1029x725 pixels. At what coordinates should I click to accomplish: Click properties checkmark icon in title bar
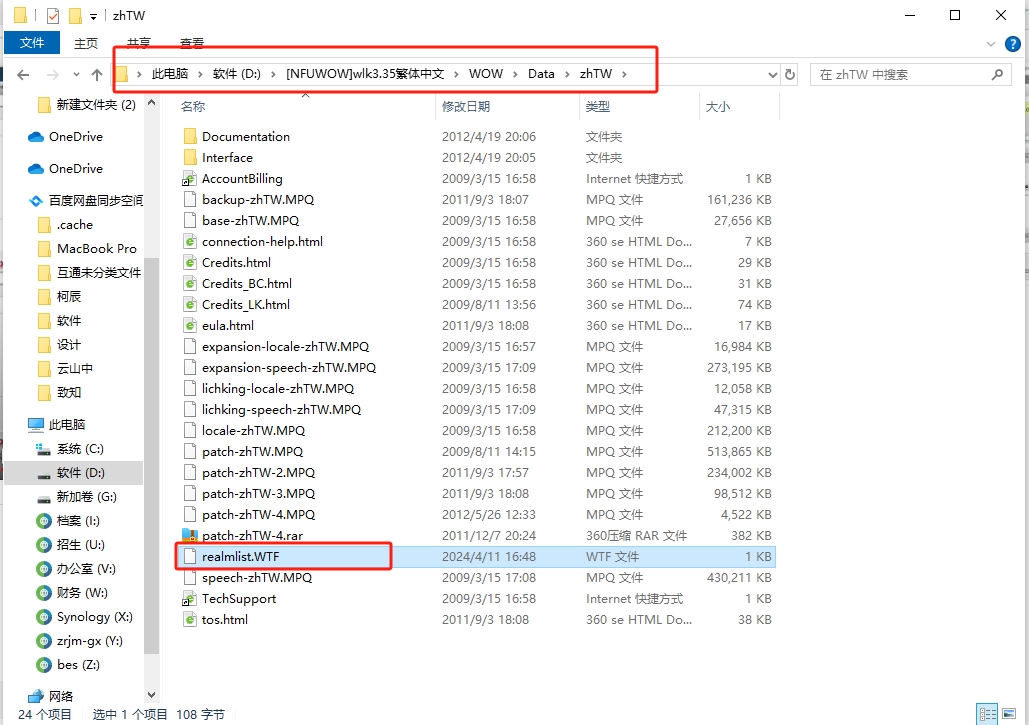[53, 15]
